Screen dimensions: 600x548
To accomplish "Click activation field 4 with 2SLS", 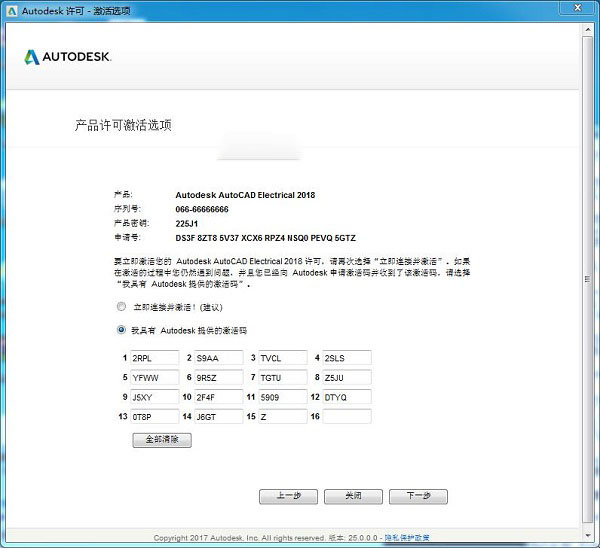I will [x=346, y=358].
